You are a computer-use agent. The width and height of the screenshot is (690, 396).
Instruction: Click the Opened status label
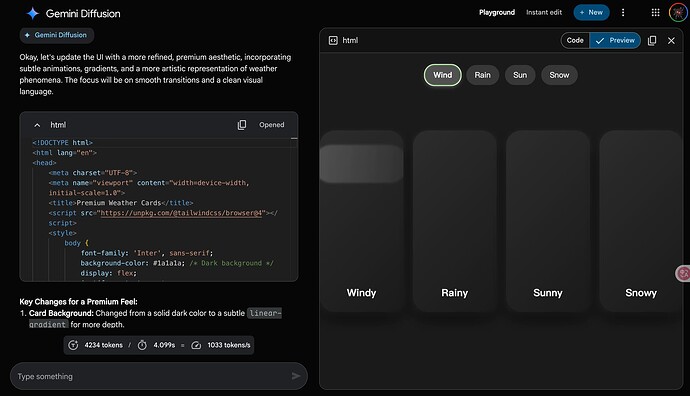(272, 125)
